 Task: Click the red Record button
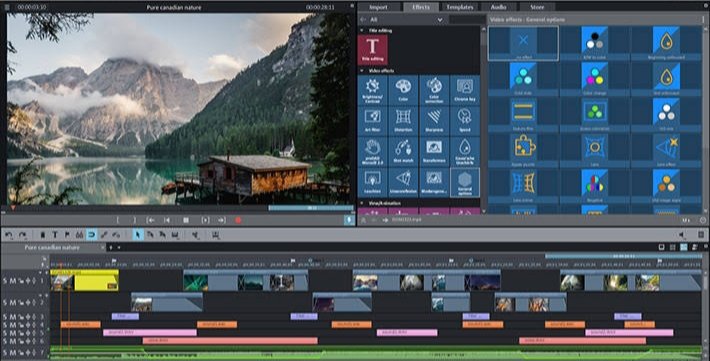point(238,220)
